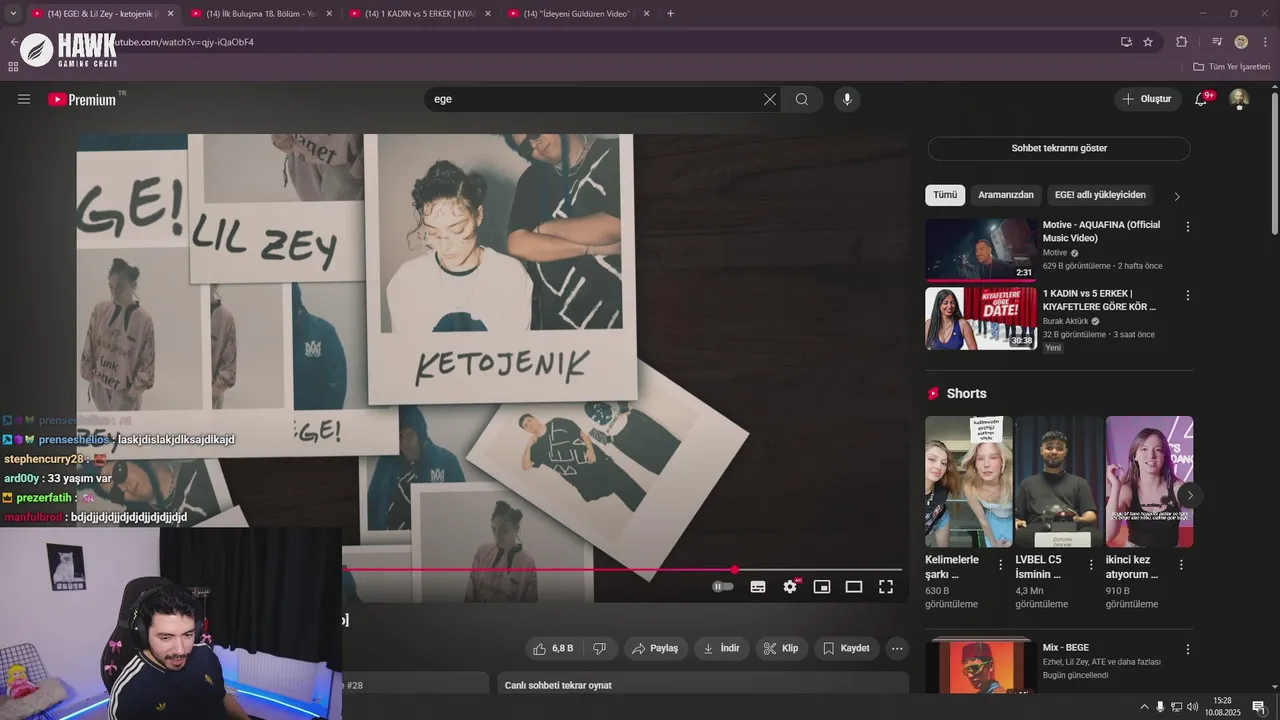The height and width of the screenshot is (720, 1280).
Task: Click the microphone tray icon
Action: (x=1160, y=707)
